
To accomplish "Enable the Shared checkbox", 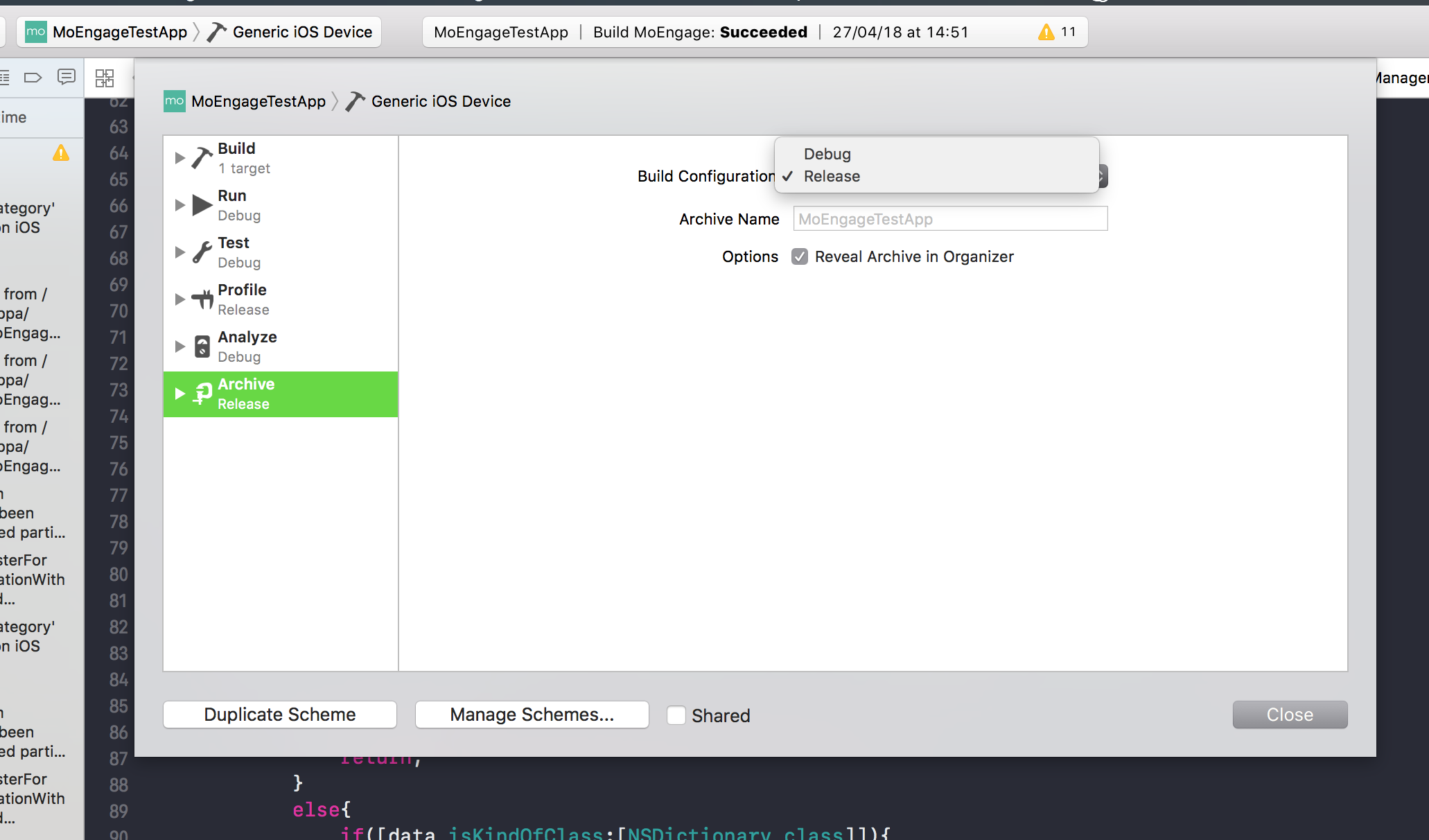I will pyautogui.click(x=676, y=715).
